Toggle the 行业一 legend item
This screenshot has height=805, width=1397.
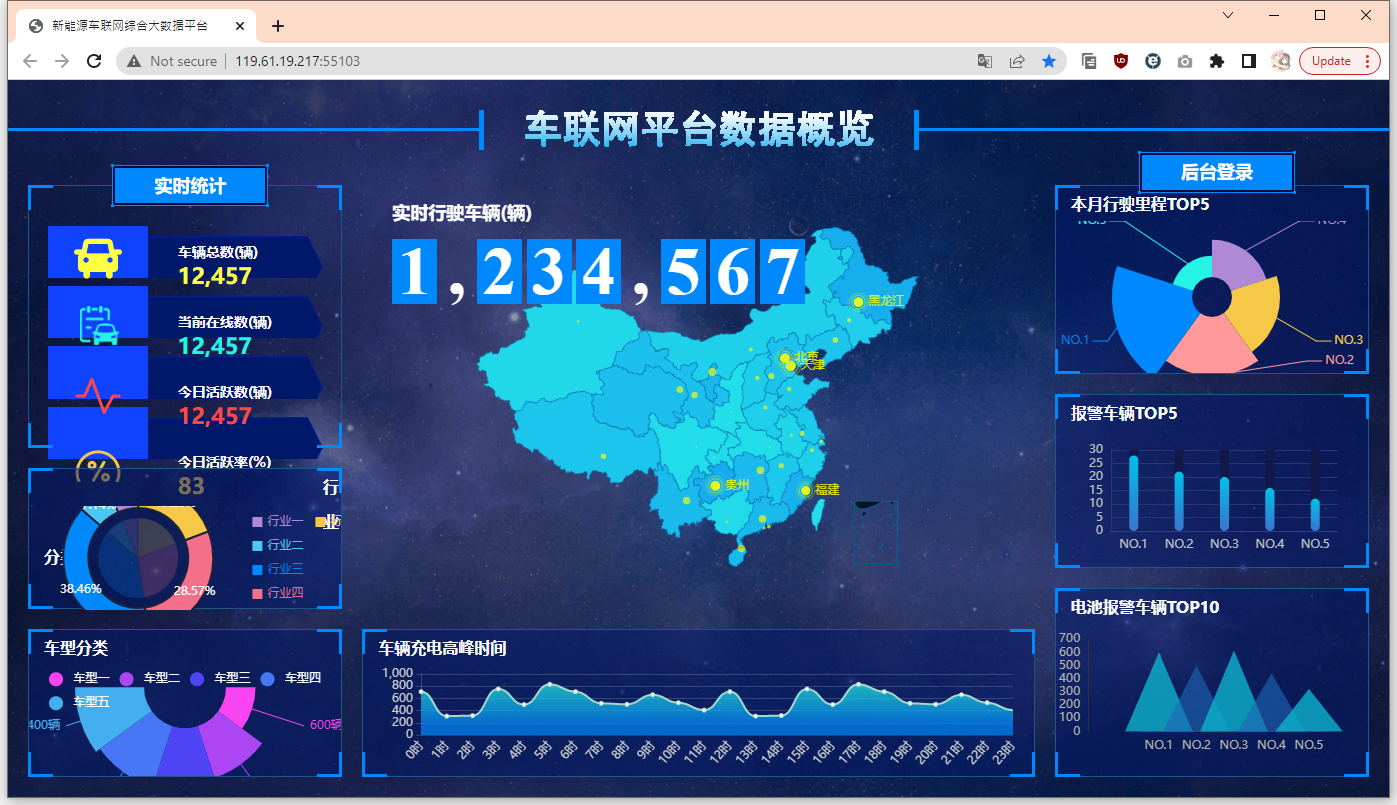(279, 521)
